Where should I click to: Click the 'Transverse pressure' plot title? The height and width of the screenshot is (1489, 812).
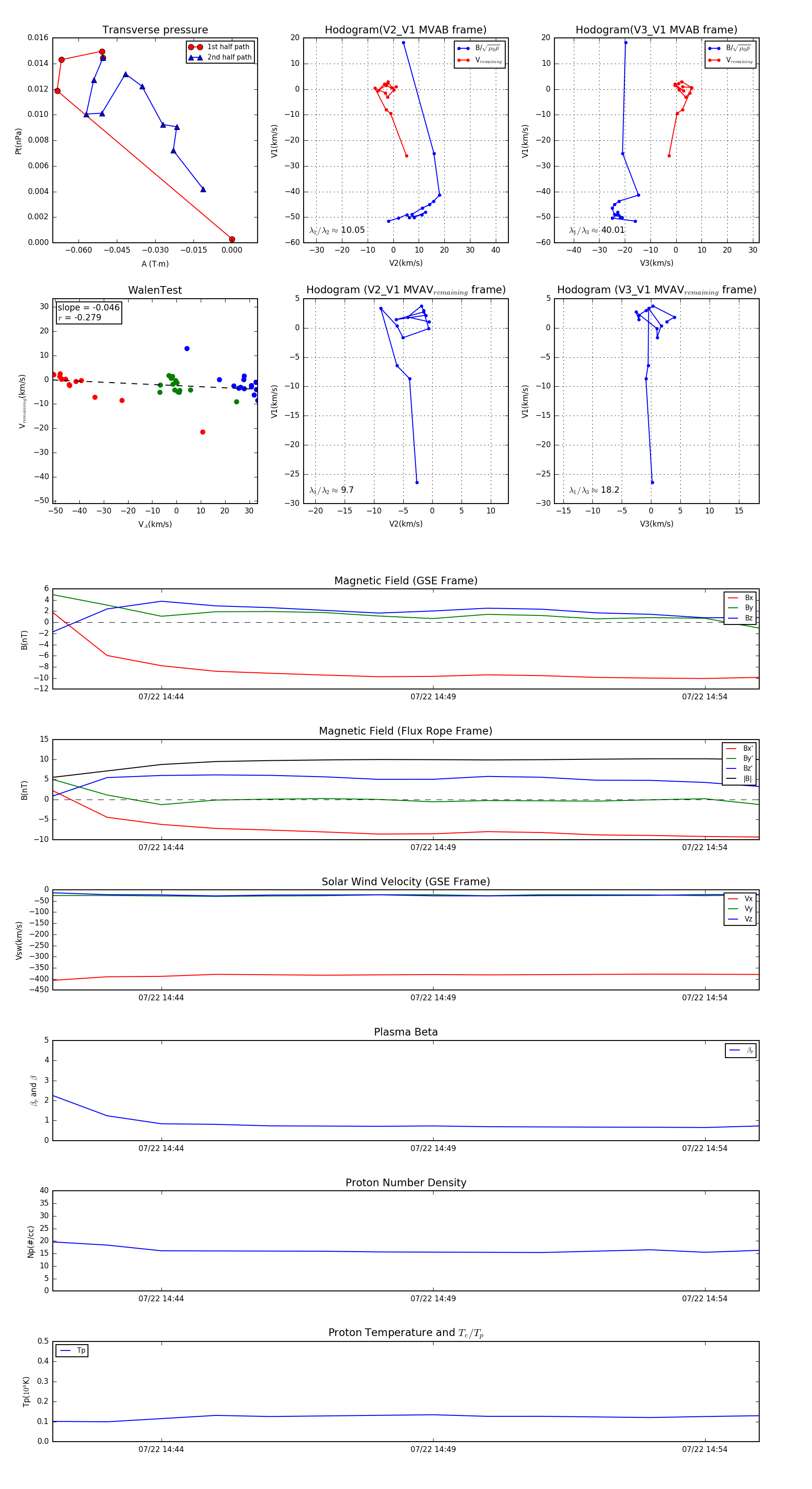tap(155, 29)
